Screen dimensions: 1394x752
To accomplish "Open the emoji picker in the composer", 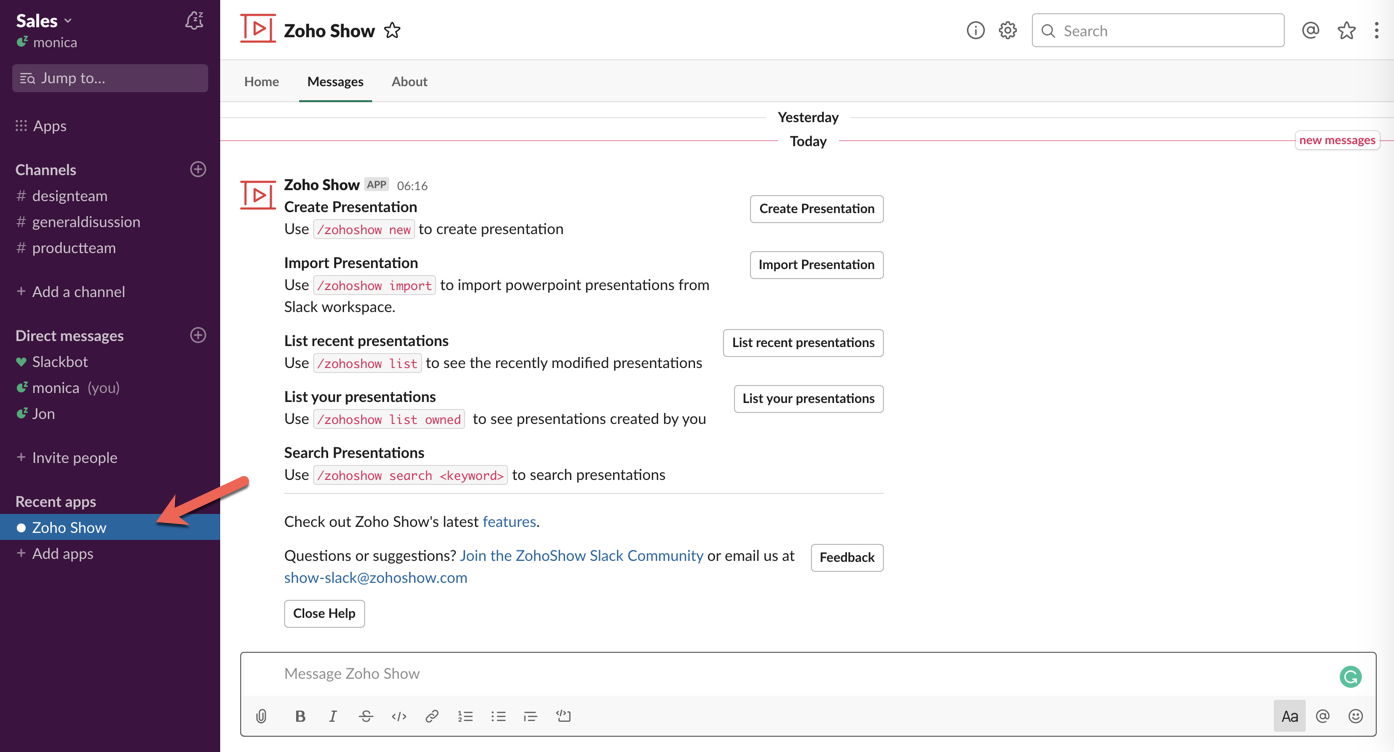I will point(1355,716).
